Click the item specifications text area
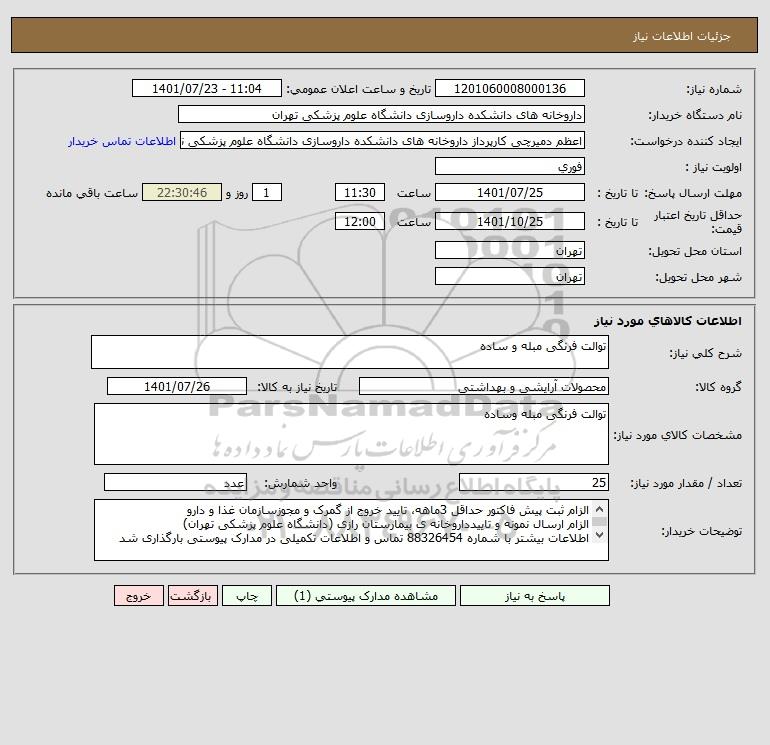The image size is (770, 745). pyautogui.click(x=351, y=434)
